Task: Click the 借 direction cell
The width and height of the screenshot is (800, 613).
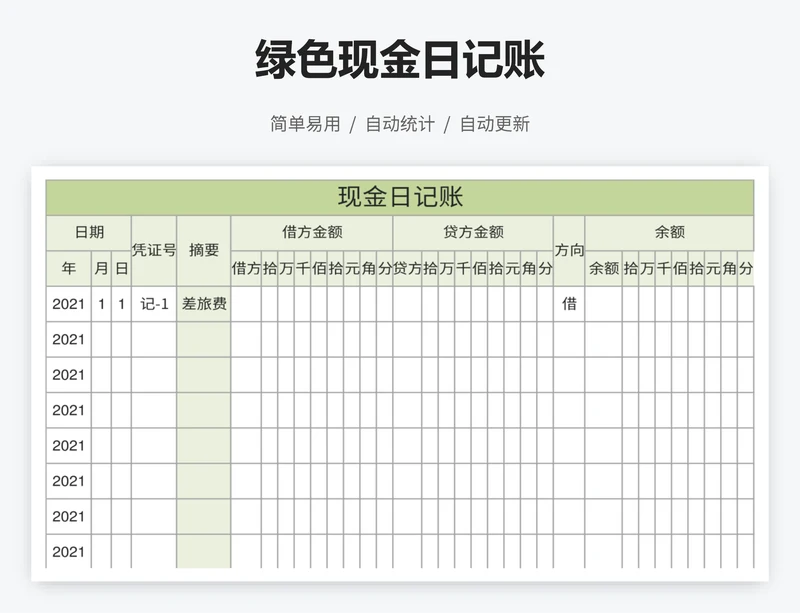Action: coord(569,304)
